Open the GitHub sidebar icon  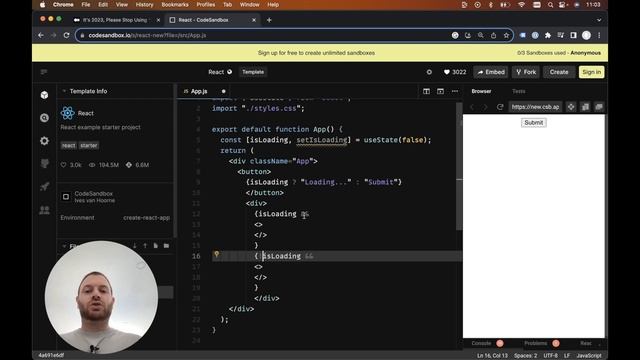[x=44, y=164]
